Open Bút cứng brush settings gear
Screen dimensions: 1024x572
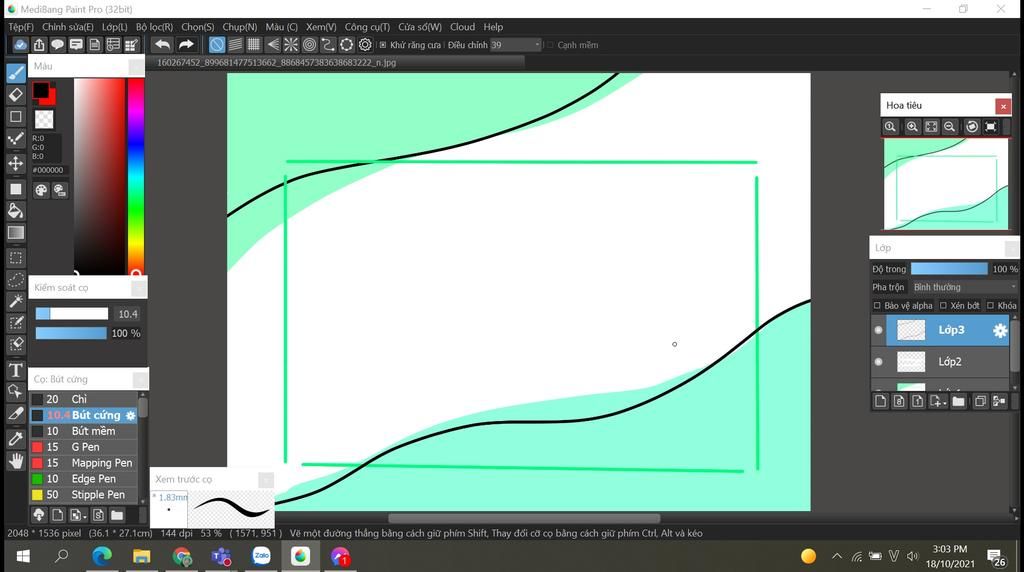[x=130, y=415]
